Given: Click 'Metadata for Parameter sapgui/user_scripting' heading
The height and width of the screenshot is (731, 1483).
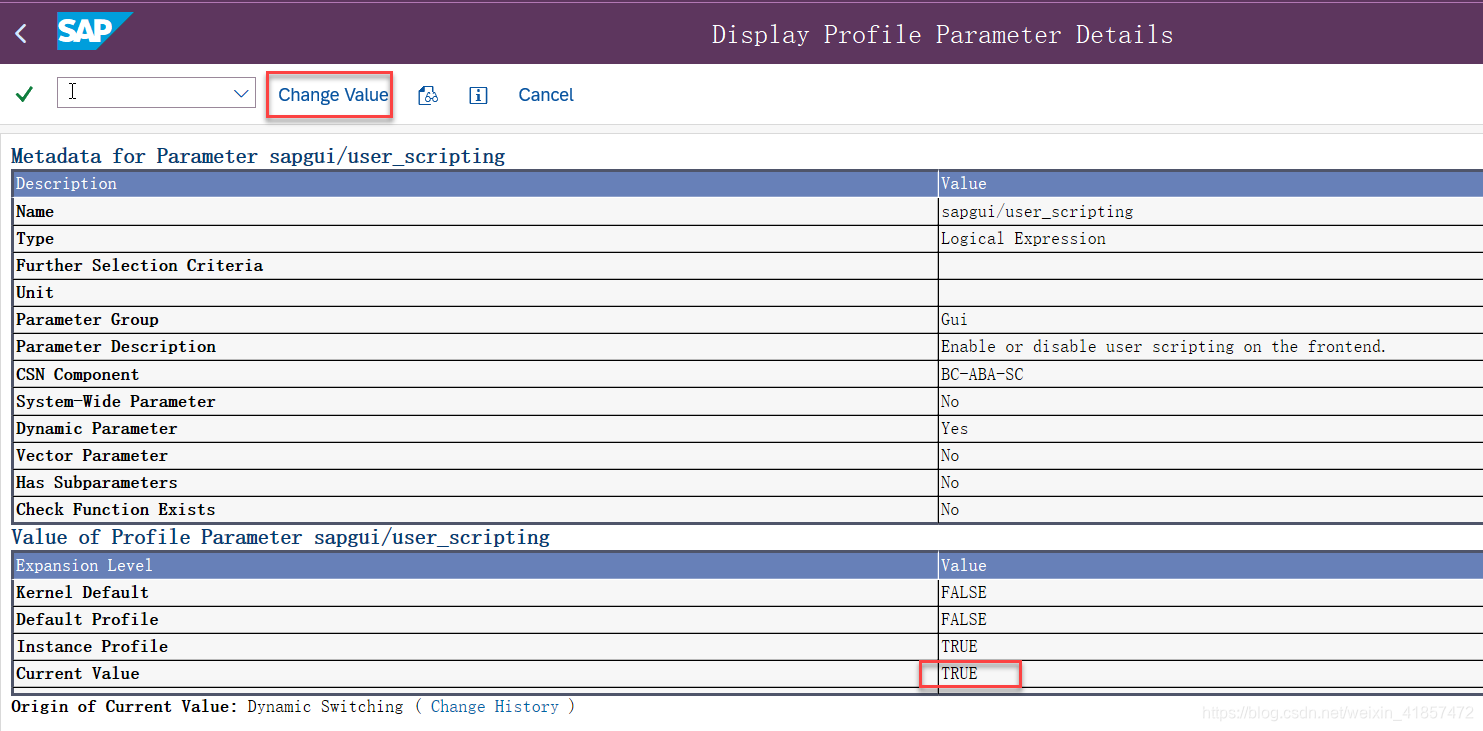Looking at the screenshot, I should (x=258, y=156).
